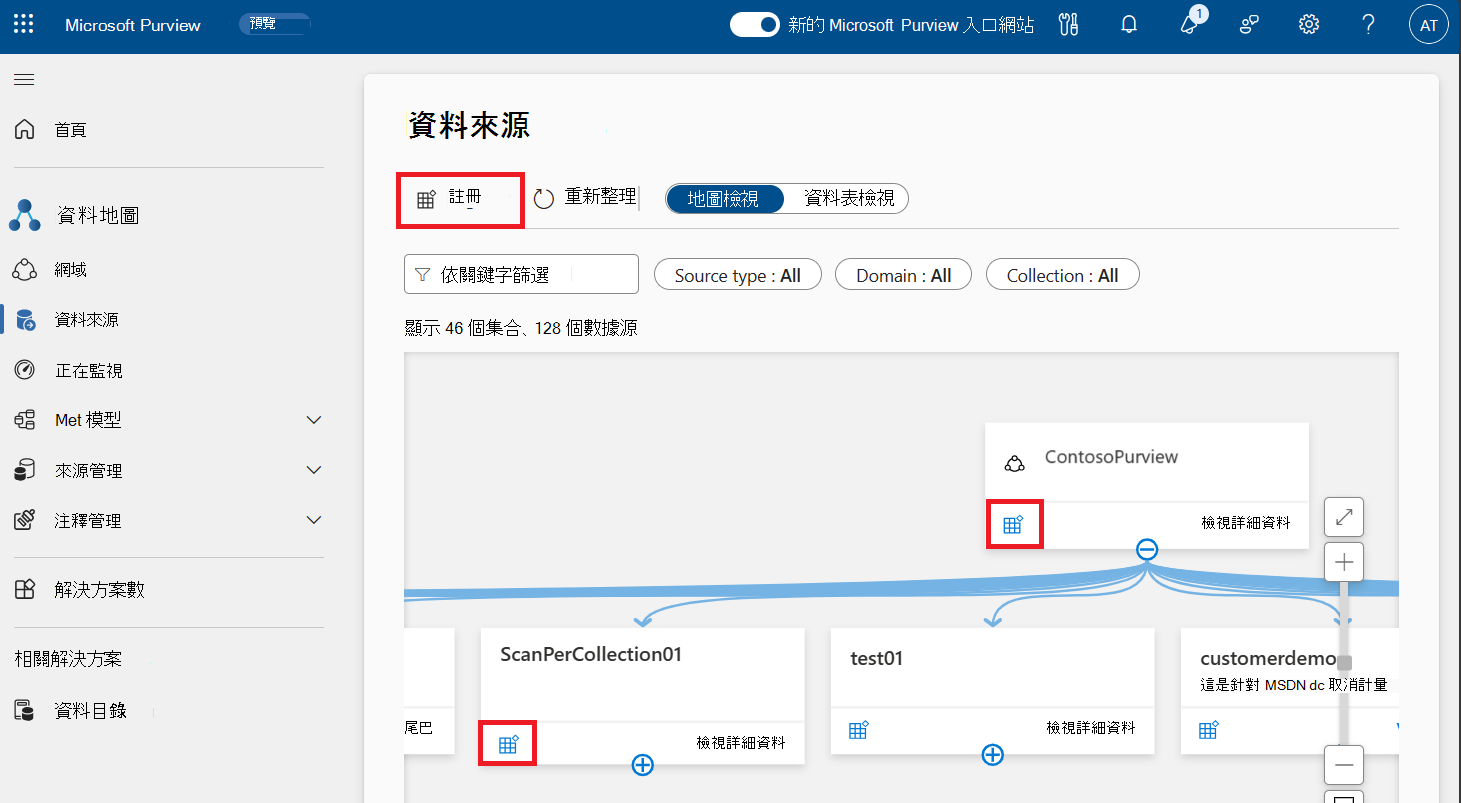Click the 資料目錄 catalog icon in sidebar

pyautogui.click(x=25, y=711)
